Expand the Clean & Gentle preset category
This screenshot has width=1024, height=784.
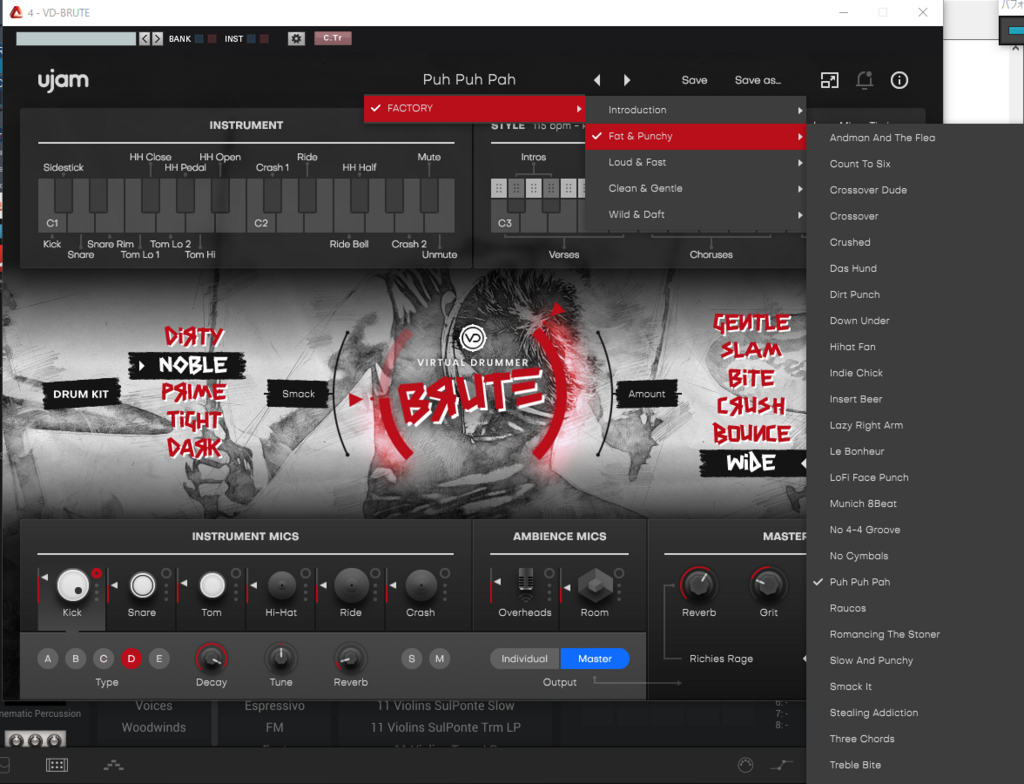point(696,188)
